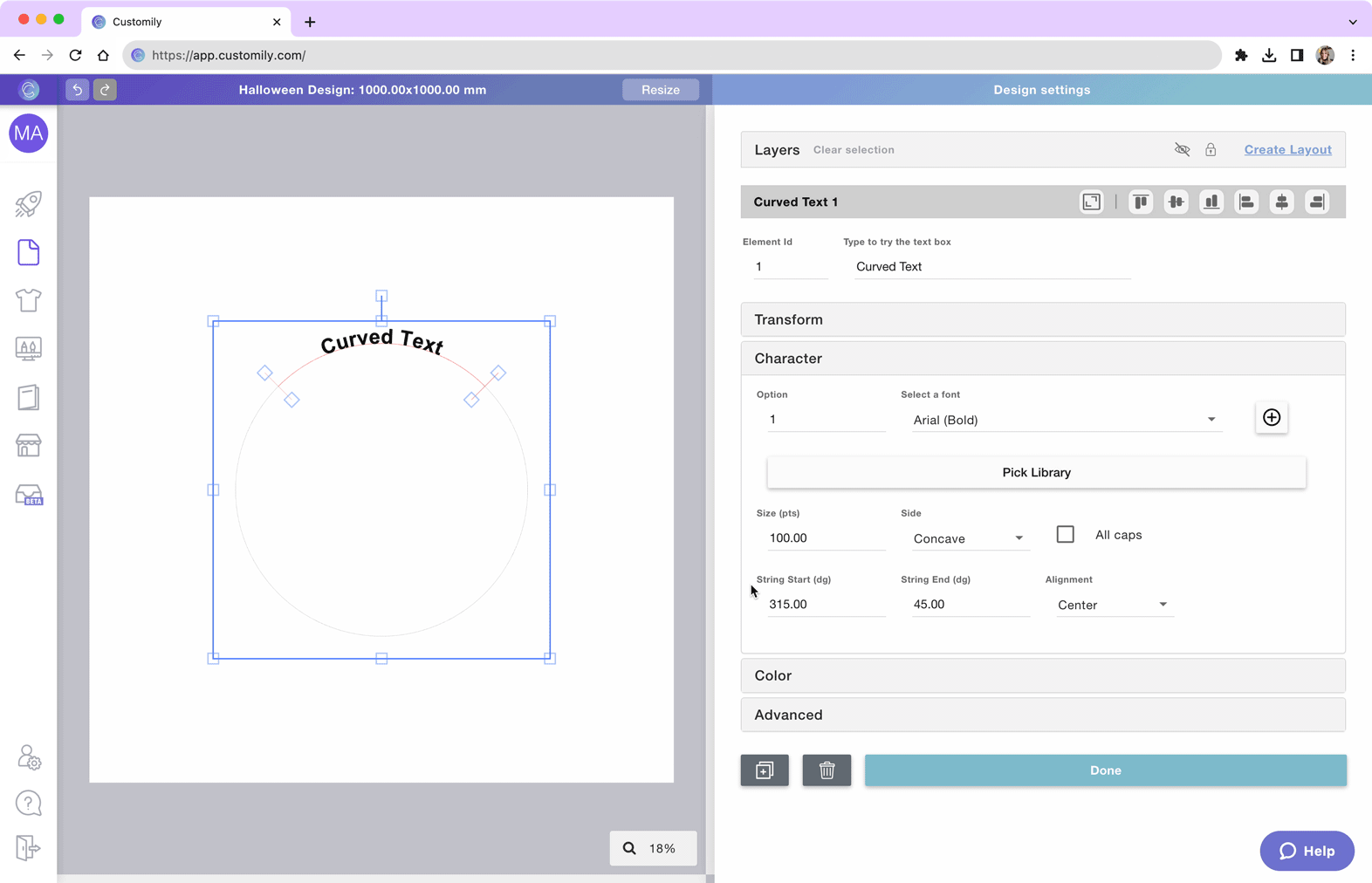Click the align bottom edges icon
Screen dimensions: 1372x883
[x=1211, y=202]
